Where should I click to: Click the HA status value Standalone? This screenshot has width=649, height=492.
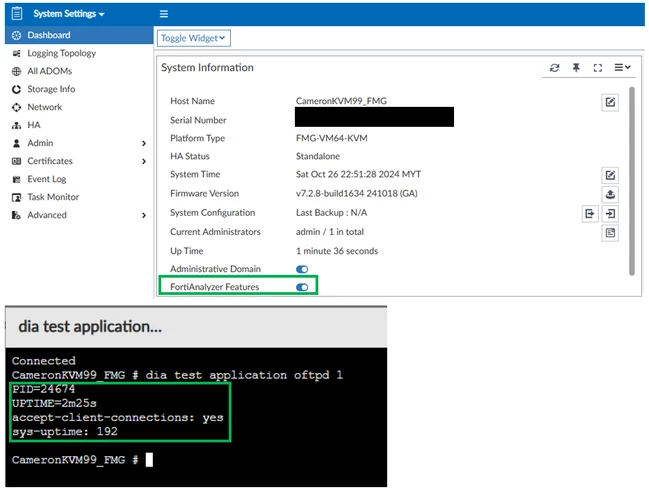pos(318,156)
